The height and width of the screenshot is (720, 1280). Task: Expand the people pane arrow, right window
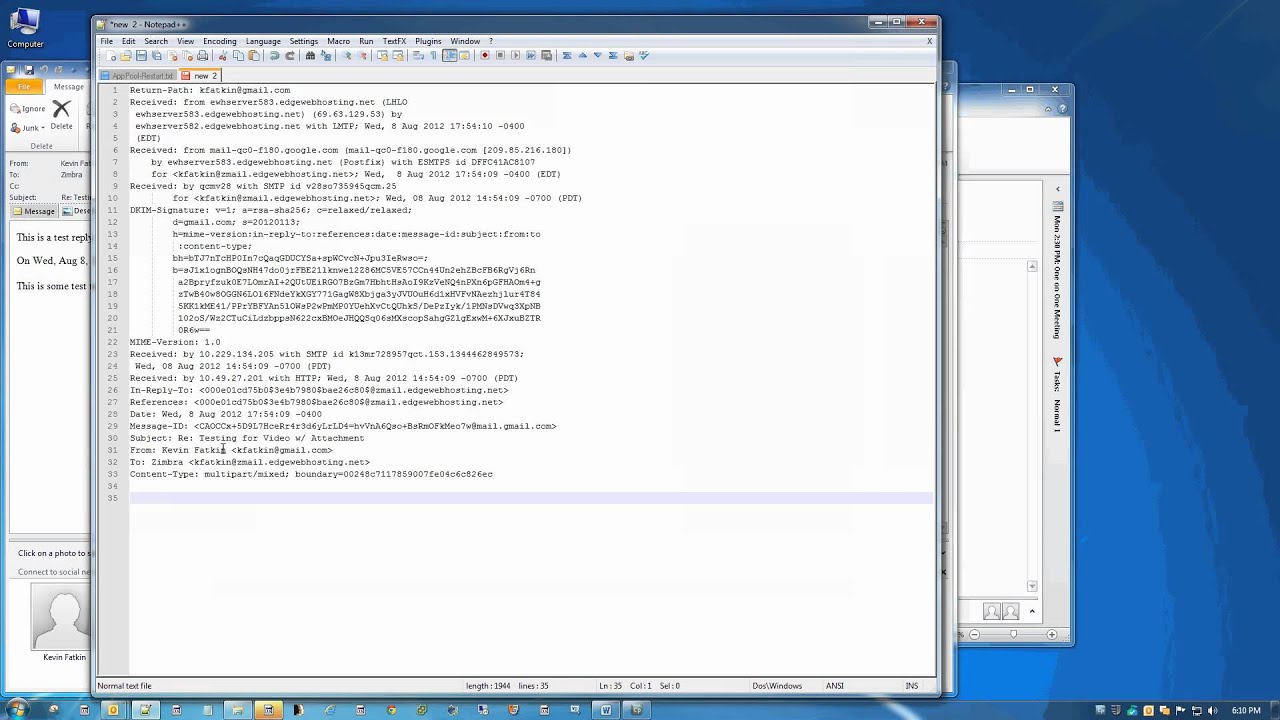(x=1032, y=611)
